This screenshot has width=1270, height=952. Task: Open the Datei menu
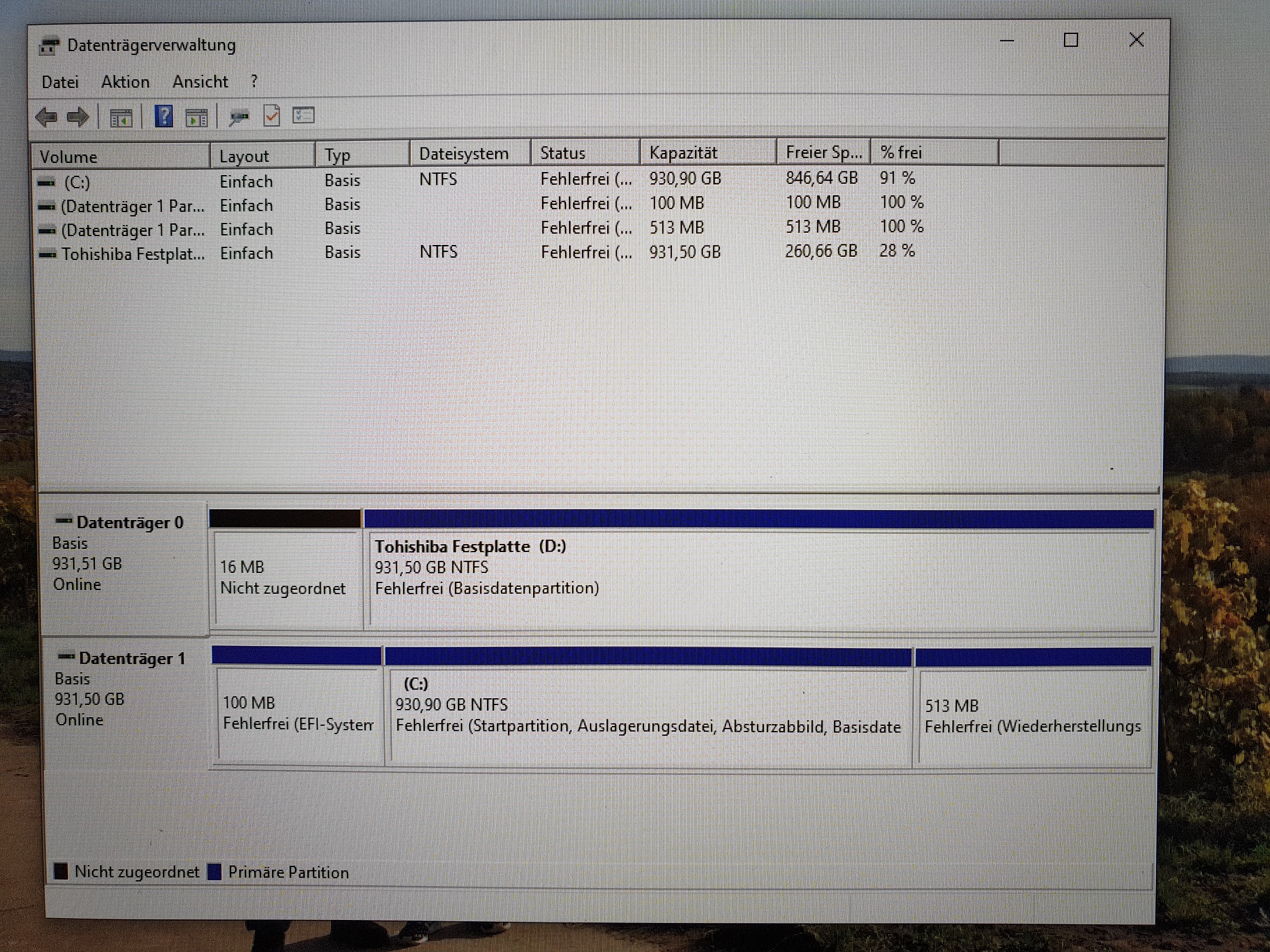60,82
